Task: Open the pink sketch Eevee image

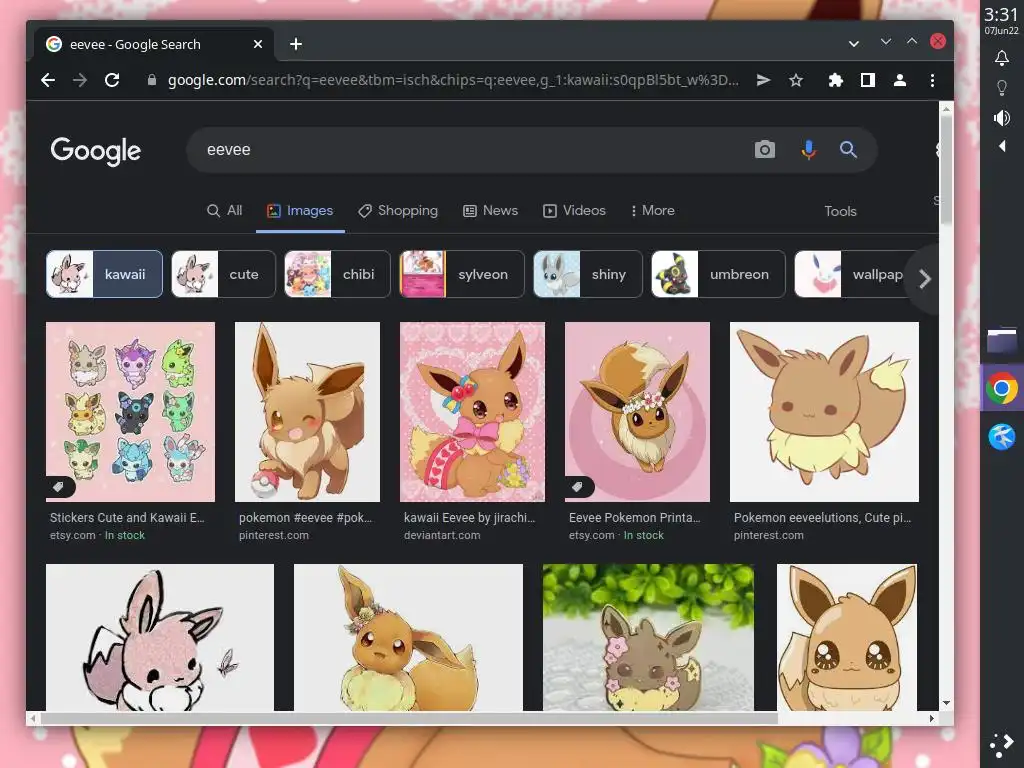Action: pyautogui.click(x=160, y=637)
